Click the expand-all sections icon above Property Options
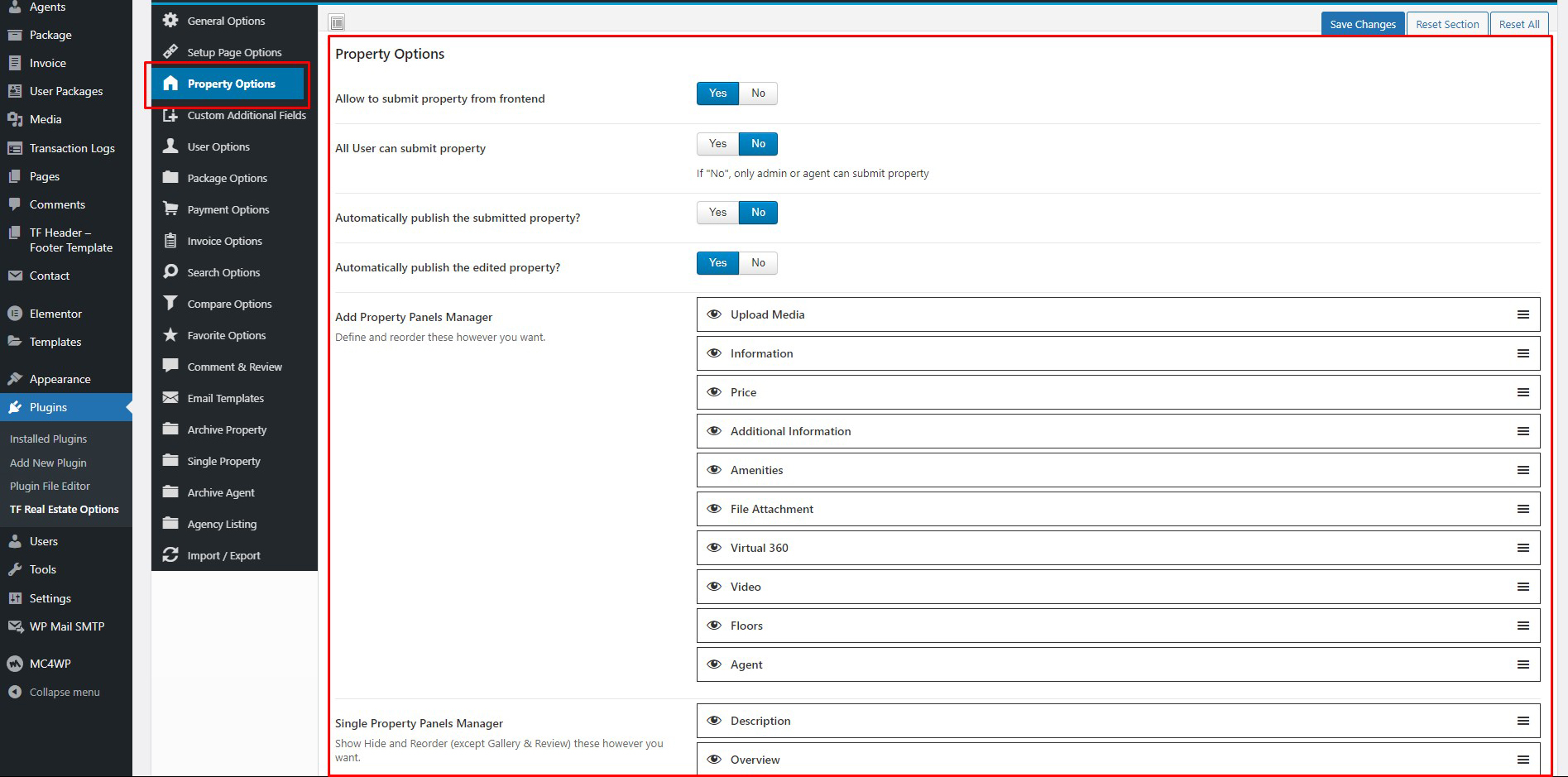 [x=337, y=22]
